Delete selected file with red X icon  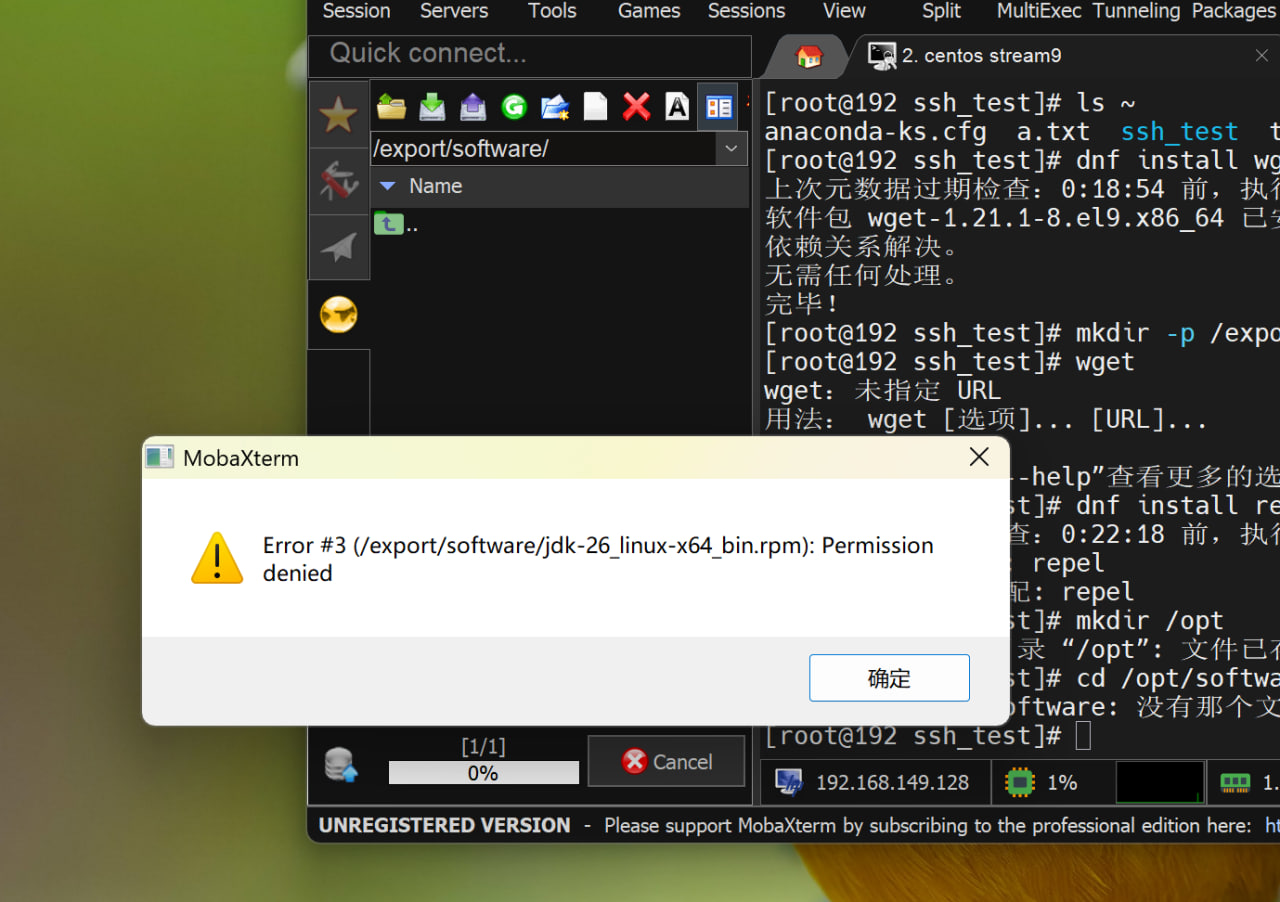[x=637, y=106]
